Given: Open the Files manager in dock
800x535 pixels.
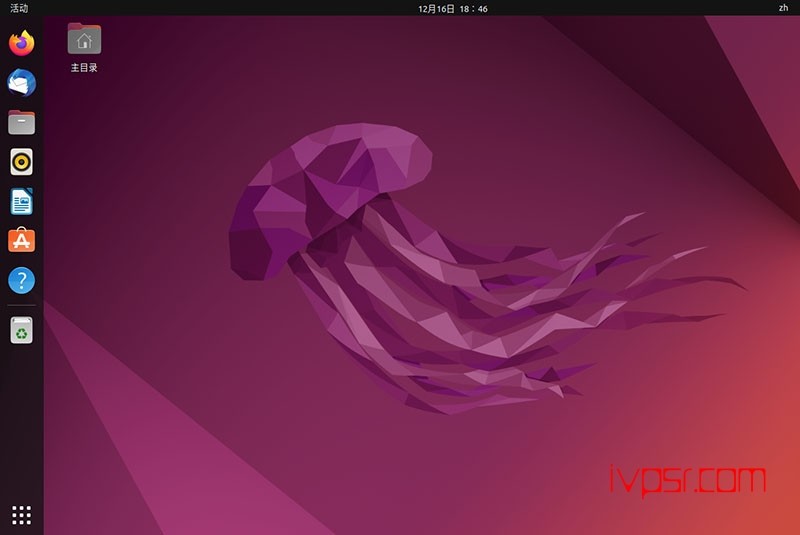Looking at the screenshot, I should [21, 122].
